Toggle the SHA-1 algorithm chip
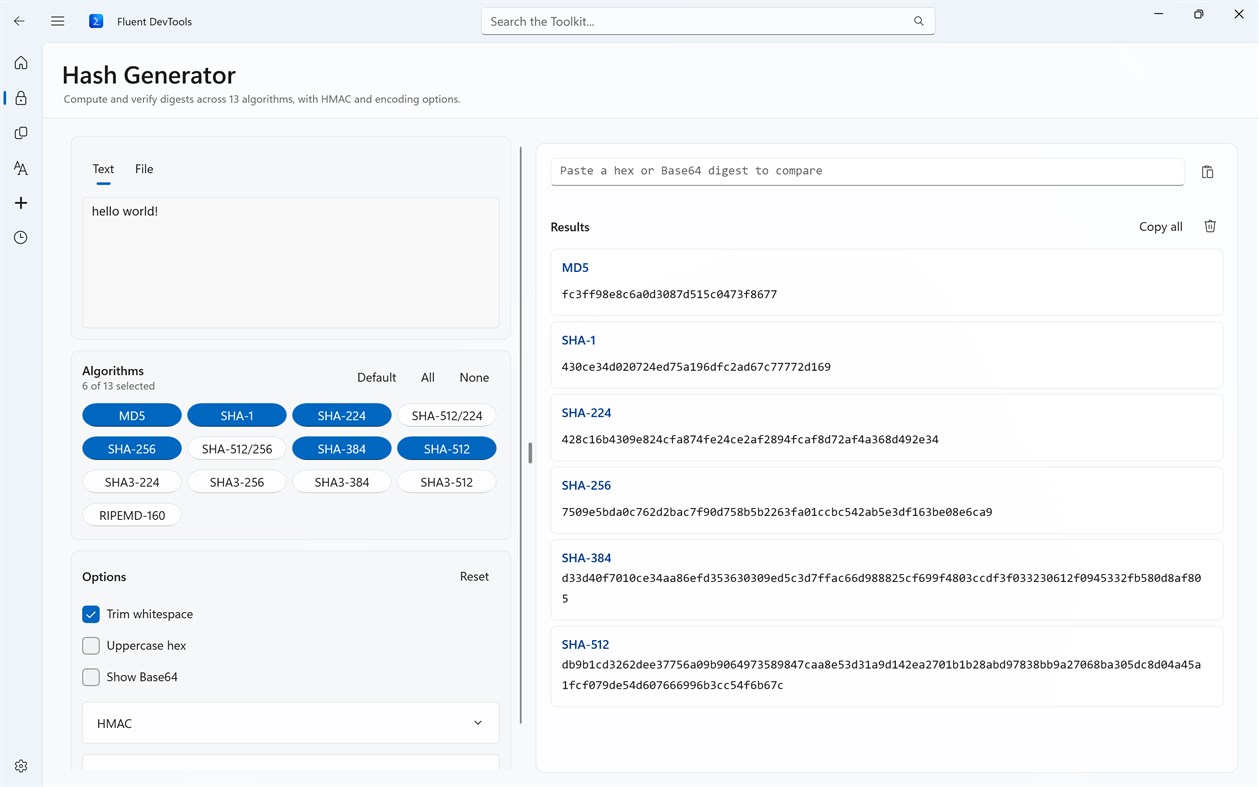Viewport: 1259px width, 787px height. coord(237,415)
